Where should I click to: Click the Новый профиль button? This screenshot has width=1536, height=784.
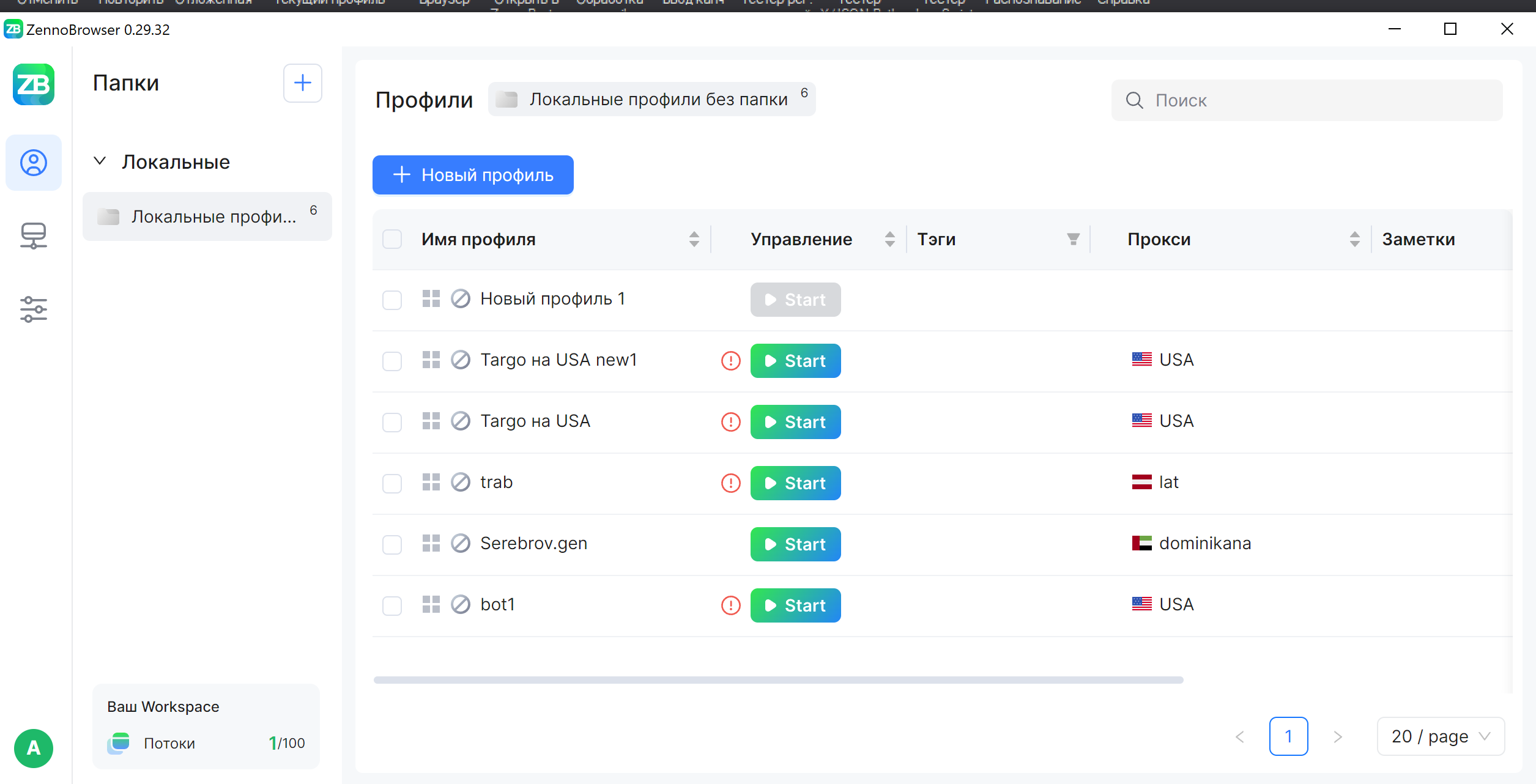pyautogui.click(x=473, y=175)
